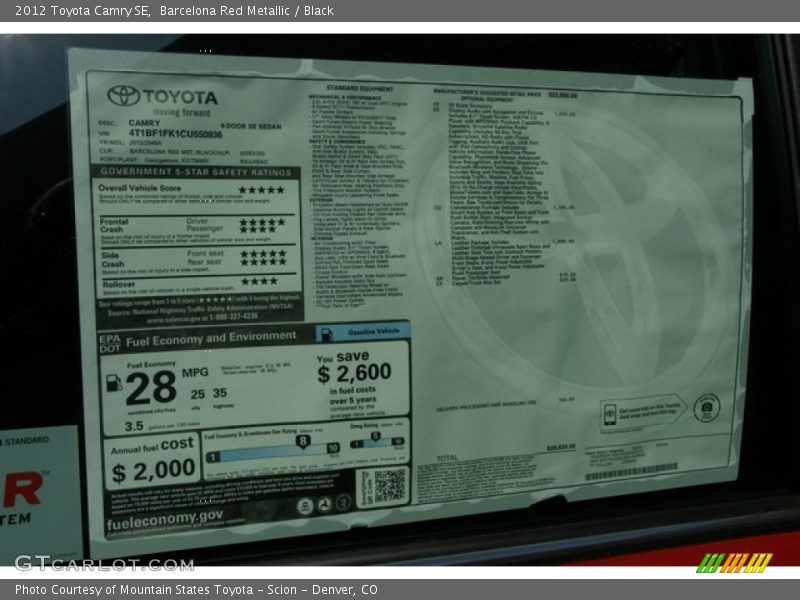
Task: Click the 'Overall Vehicle Score' label
Action: (139, 188)
